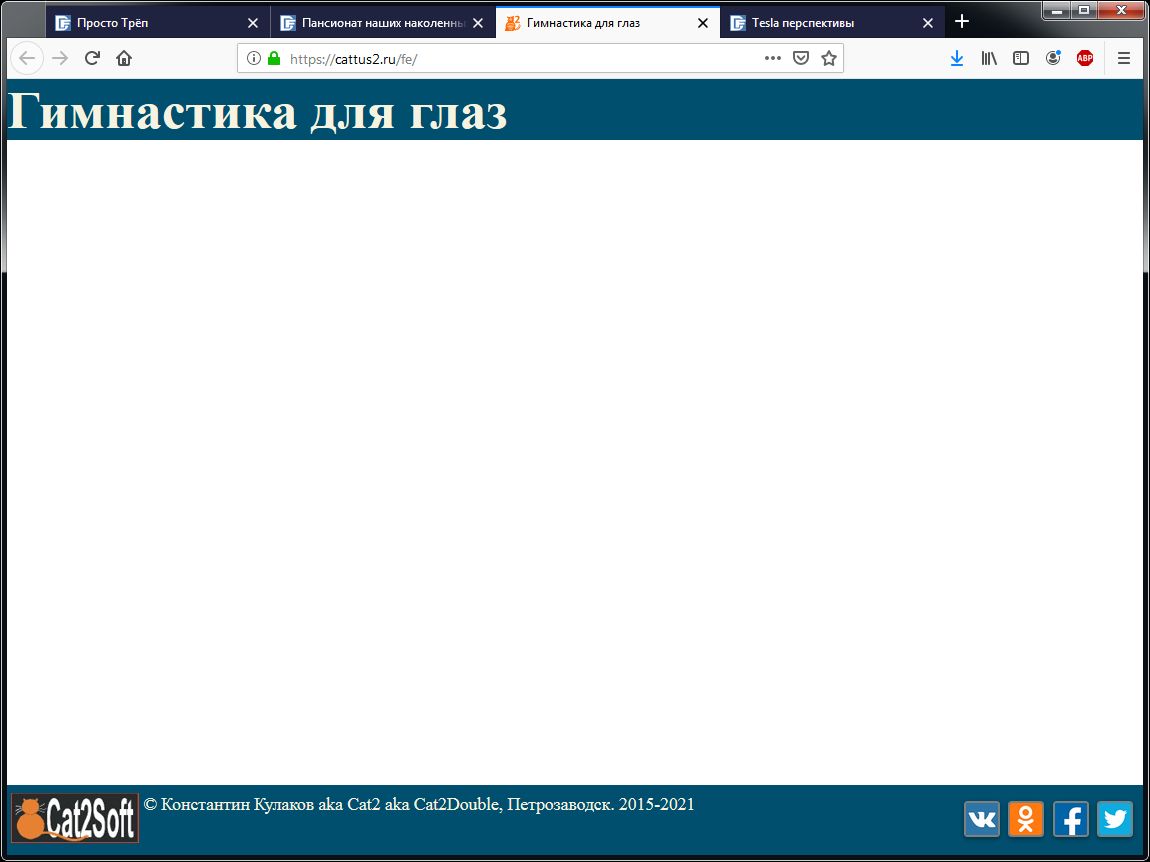The height and width of the screenshot is (862, 1150).
Task: Open the Downloads panel
Action: click(956, 58)
